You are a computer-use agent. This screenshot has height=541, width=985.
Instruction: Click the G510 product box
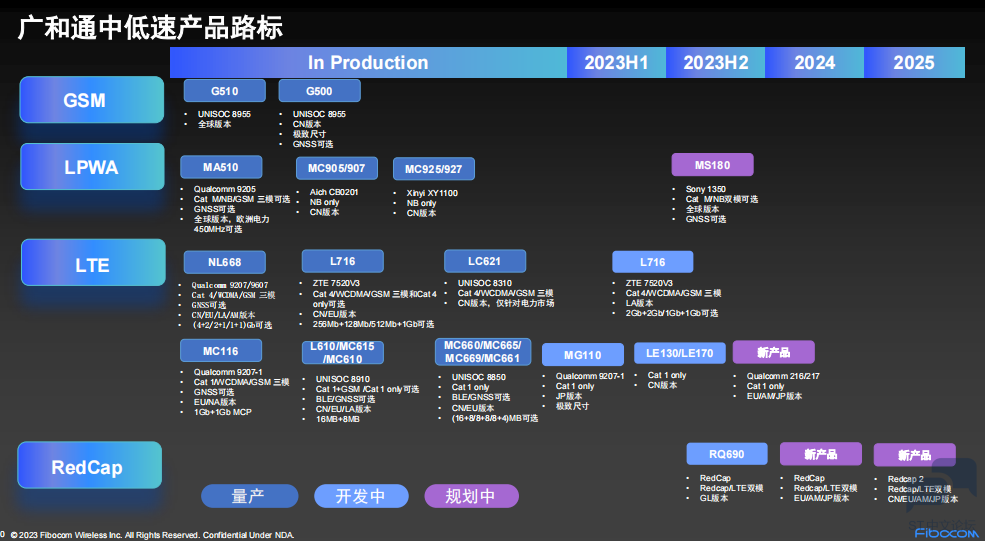coord(225,90)
